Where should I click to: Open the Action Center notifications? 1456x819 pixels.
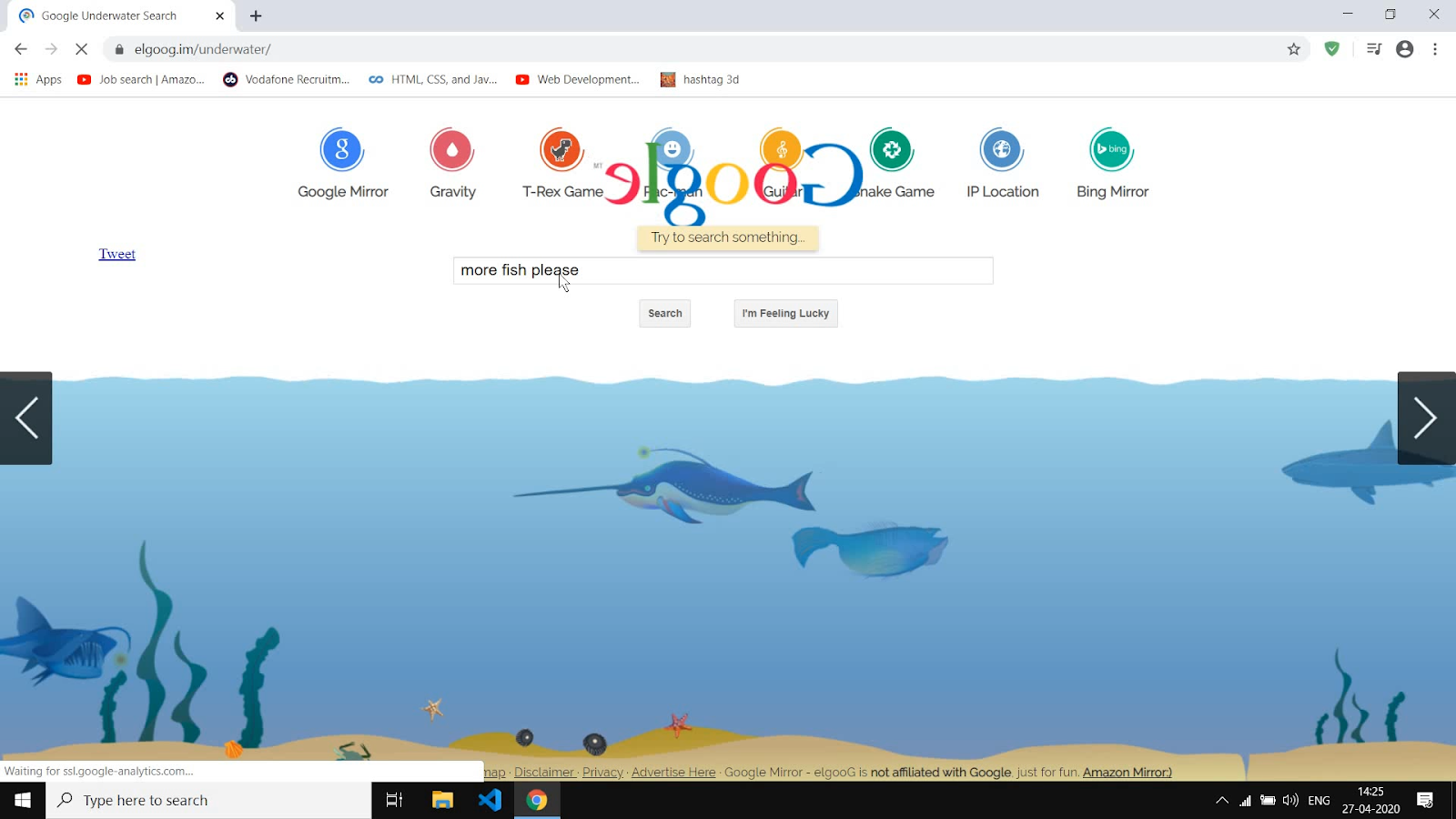coord(1425,800)
